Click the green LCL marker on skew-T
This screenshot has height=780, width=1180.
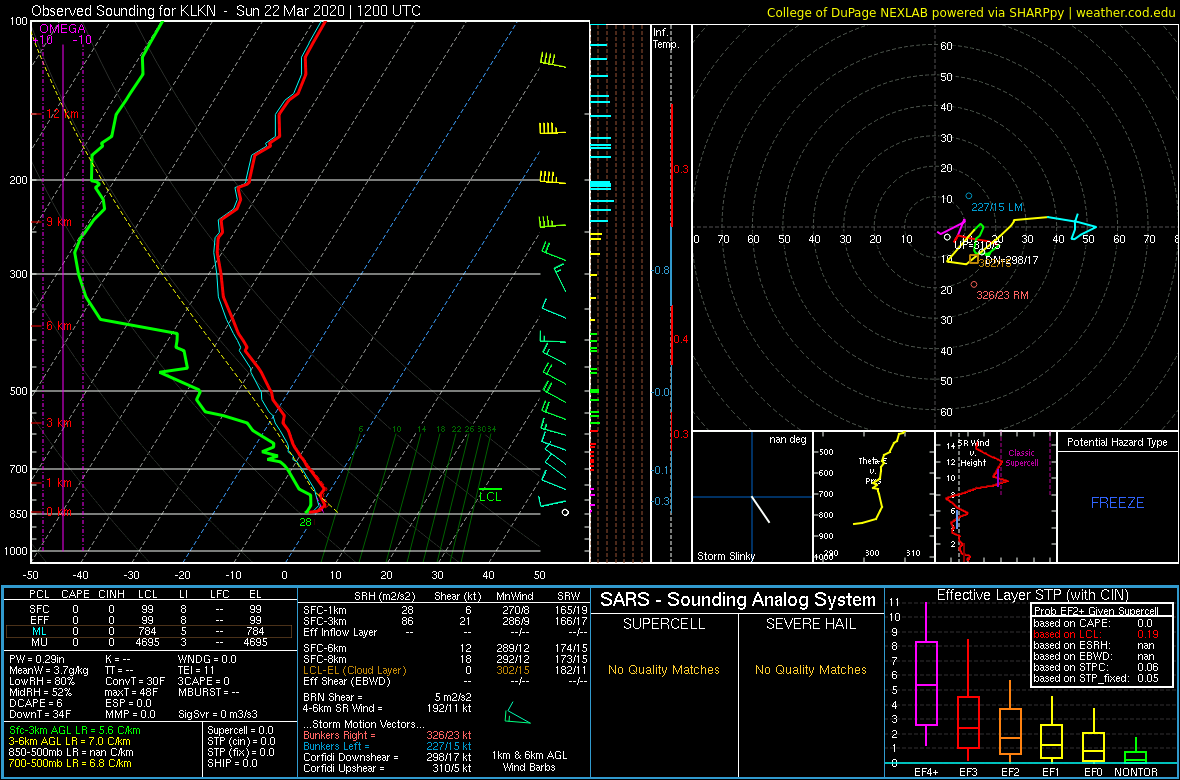(x=490, y=496)
